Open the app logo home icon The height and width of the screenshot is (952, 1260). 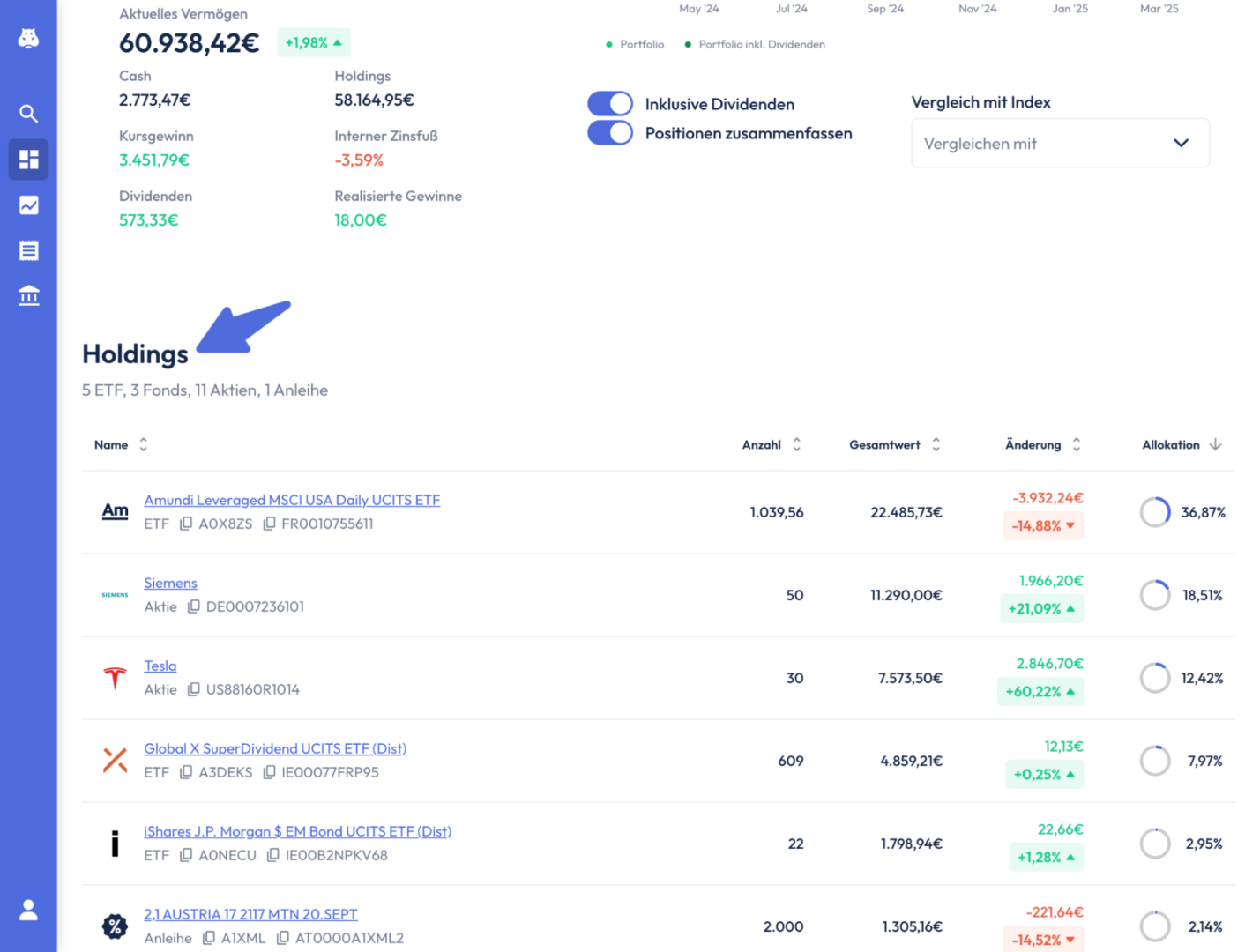click(x=28, y=39)
